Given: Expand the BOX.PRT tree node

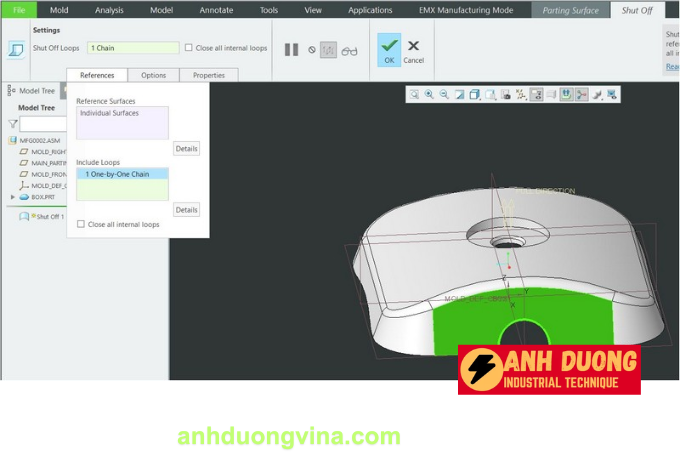Looking at the screenshot, I should click(x=13, y=197).
